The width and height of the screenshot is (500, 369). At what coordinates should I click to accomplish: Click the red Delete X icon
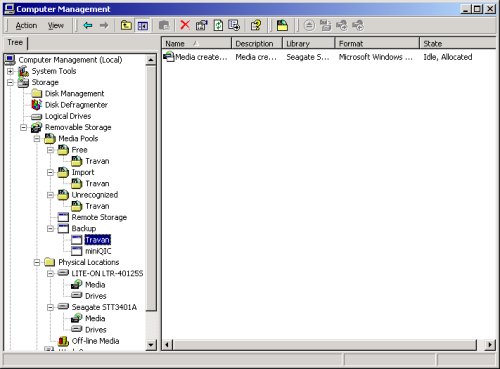[x=185, y=25]
